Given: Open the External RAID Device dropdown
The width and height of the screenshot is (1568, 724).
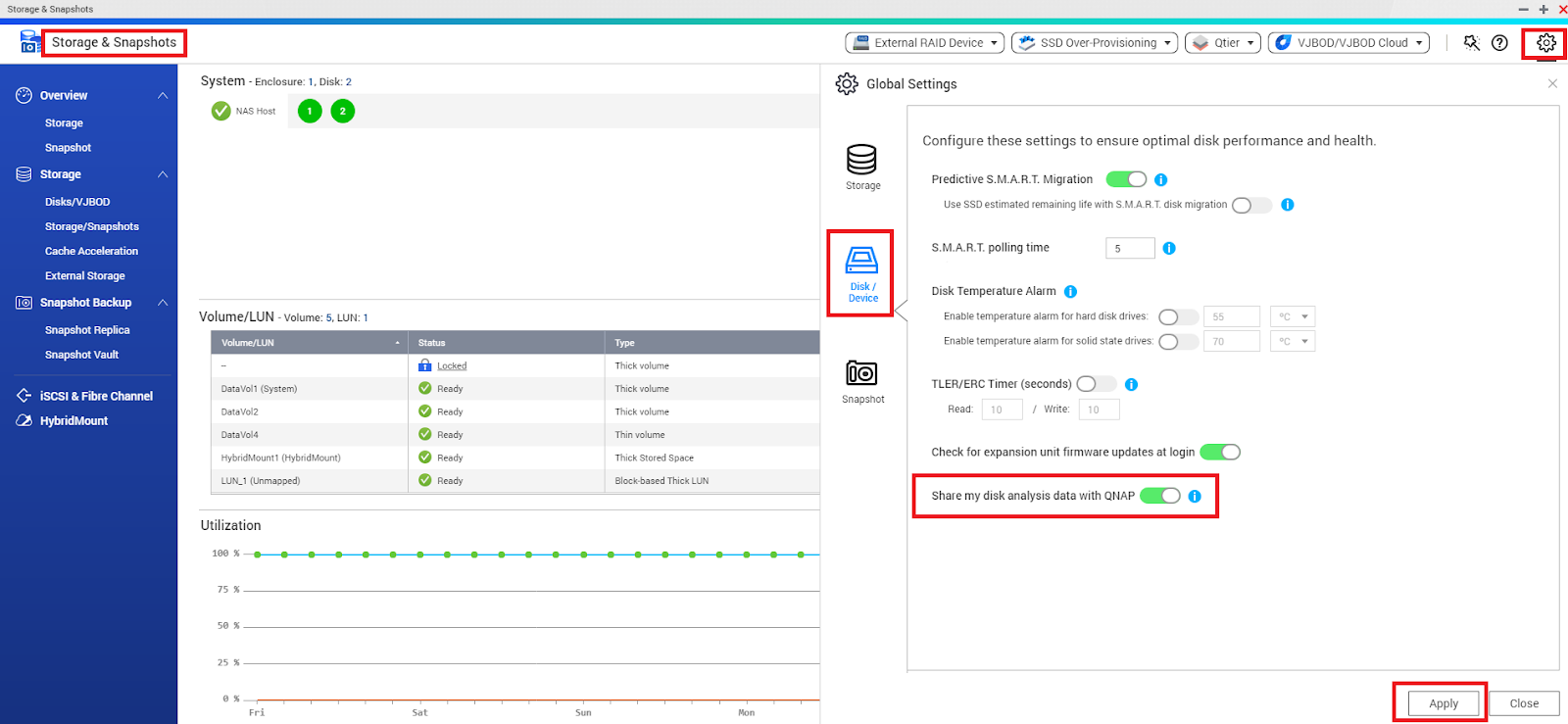Looking at the screenshot, I should pyautogui.click(x=924, y=43).
